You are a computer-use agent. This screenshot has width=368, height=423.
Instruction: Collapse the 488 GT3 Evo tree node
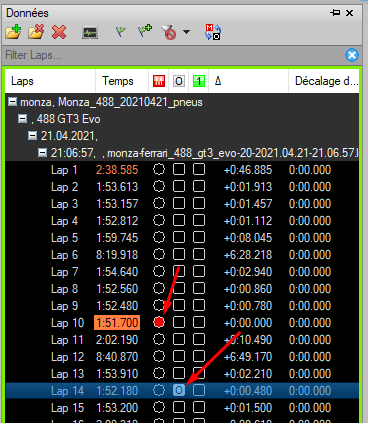pos(22,119)
